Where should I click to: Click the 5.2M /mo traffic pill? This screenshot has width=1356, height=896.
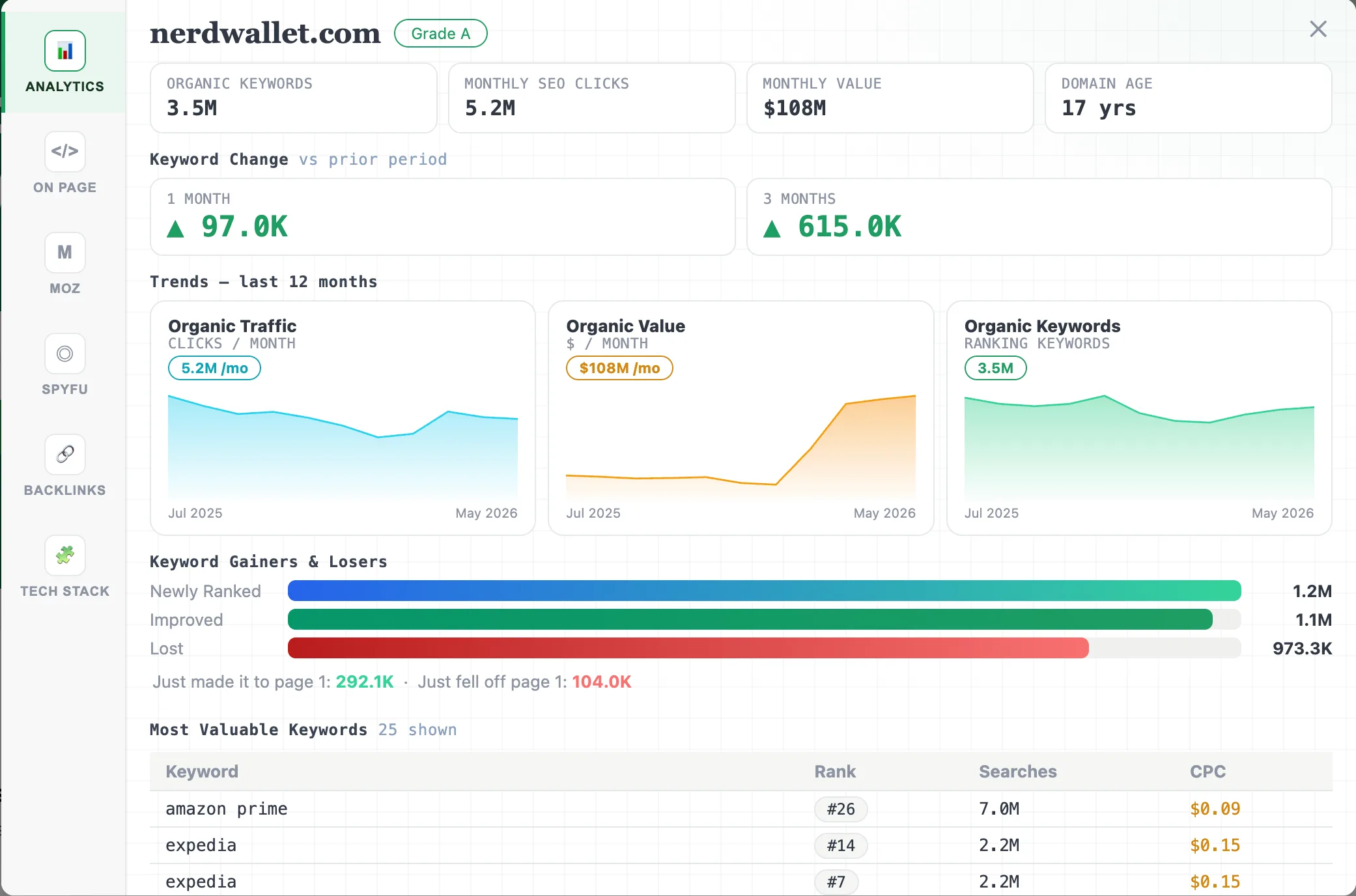pyautogui.click(x=214, y=368)
